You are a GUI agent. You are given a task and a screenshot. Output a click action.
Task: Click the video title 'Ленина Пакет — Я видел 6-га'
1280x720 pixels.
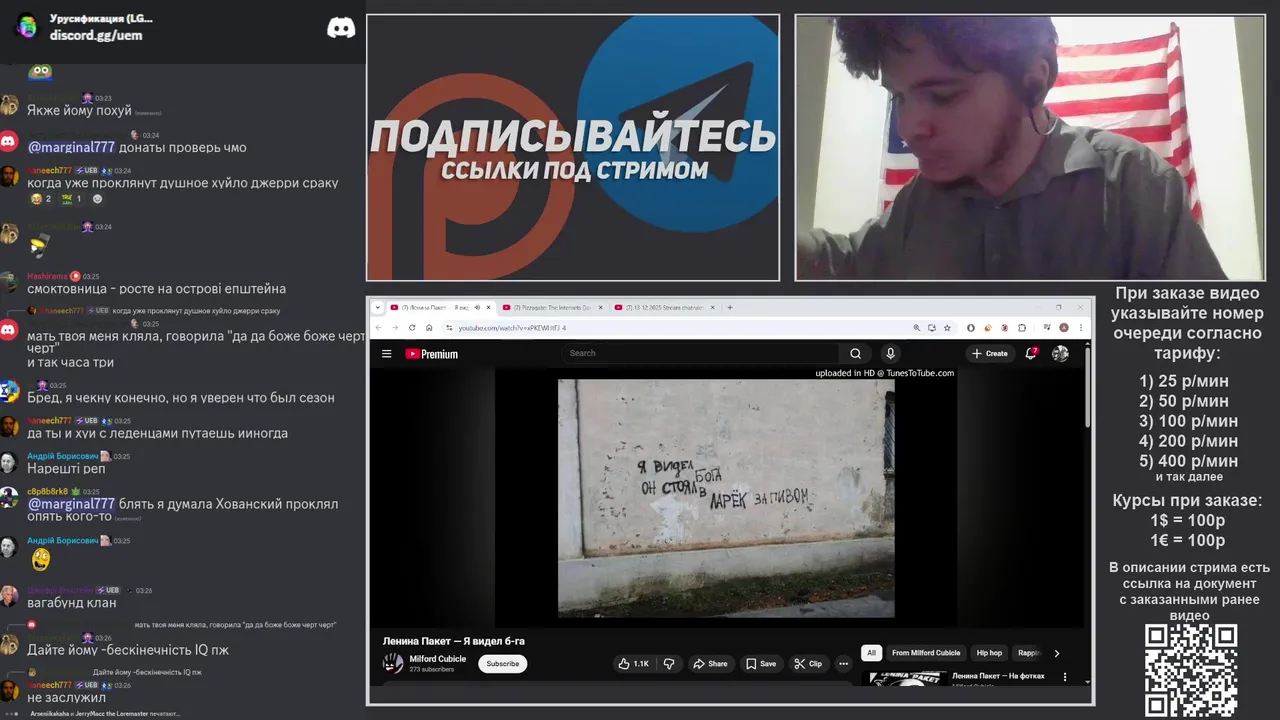click(454, 641)
